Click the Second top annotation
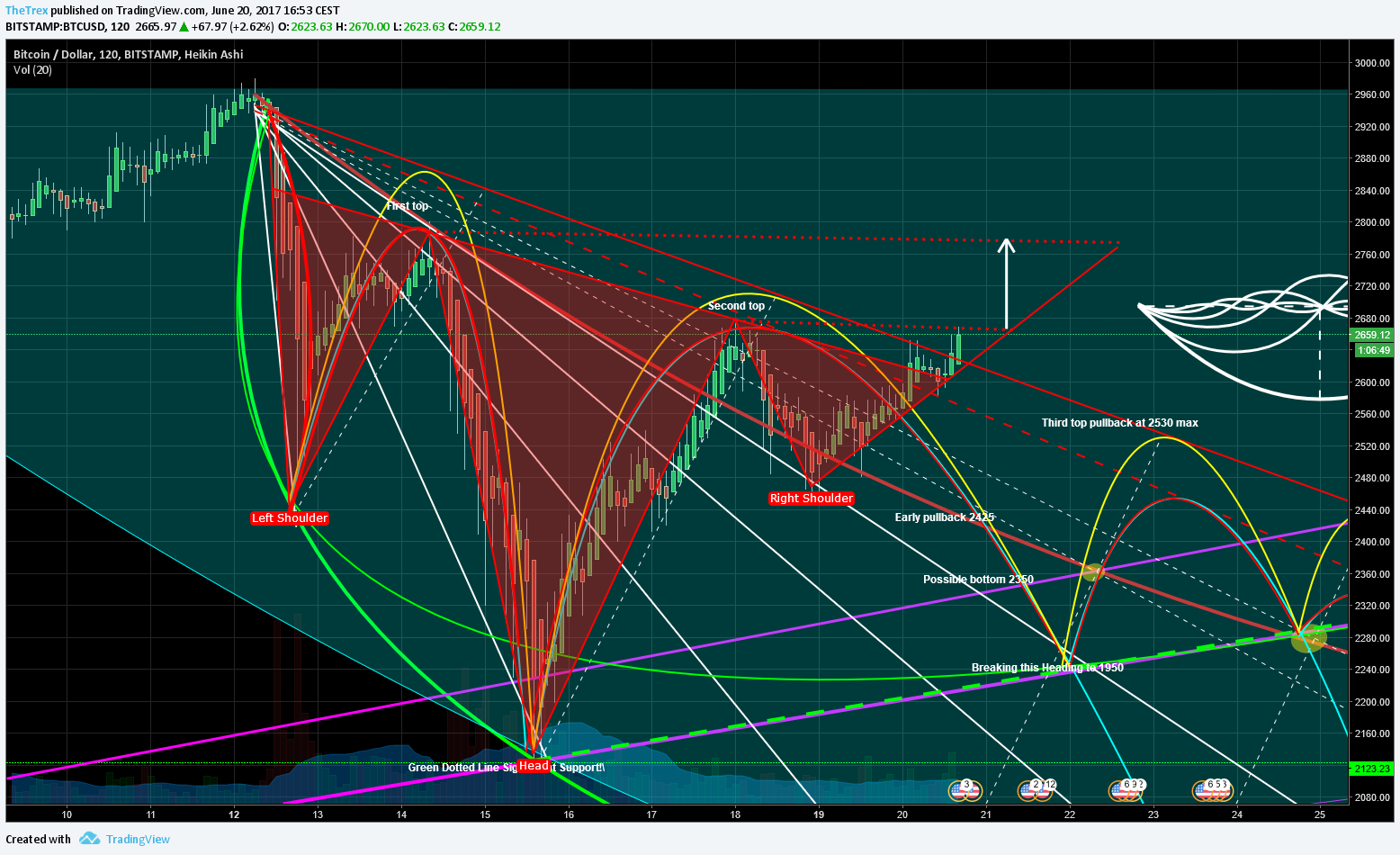This screenshot has width=1400, height=855. [x=736, y=306]
